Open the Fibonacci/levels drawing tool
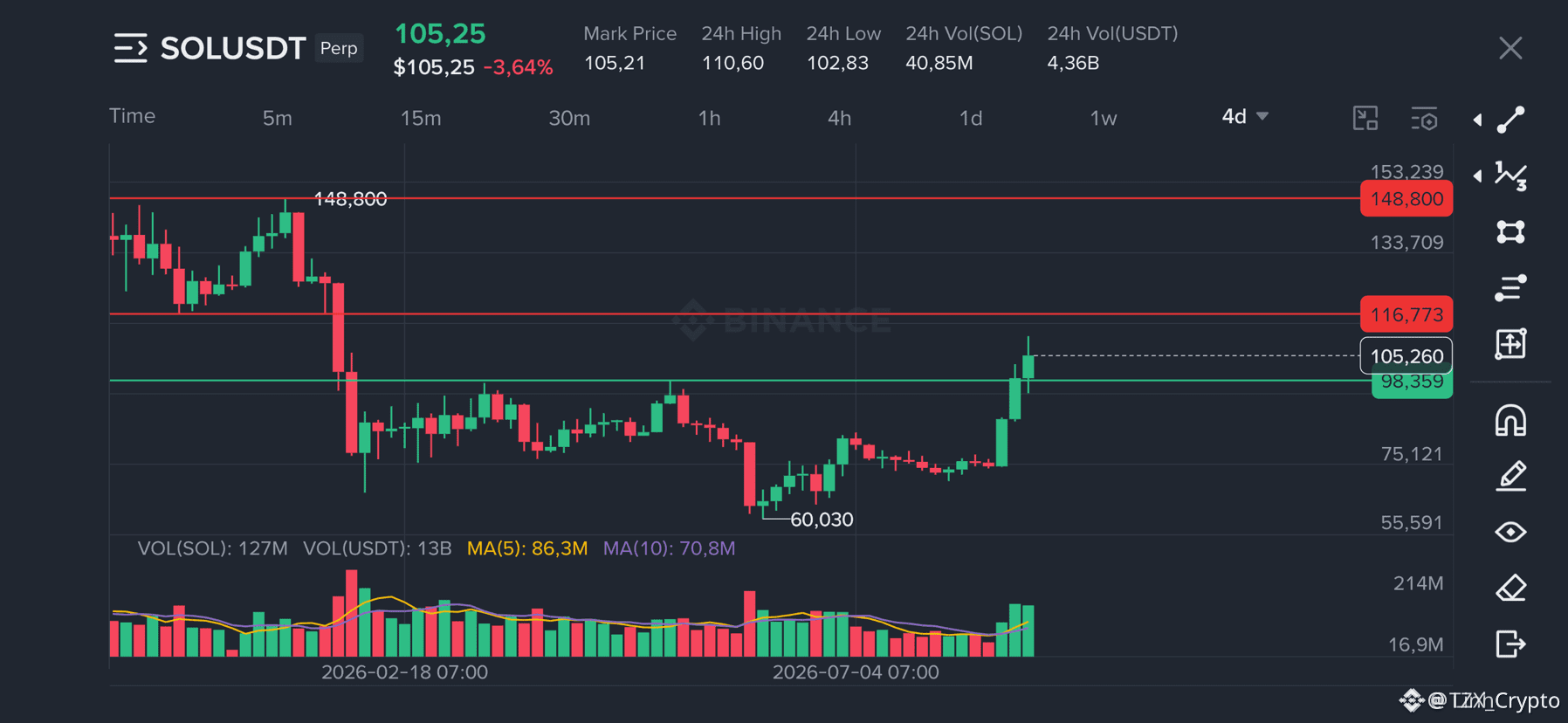 coord(1510,287)
